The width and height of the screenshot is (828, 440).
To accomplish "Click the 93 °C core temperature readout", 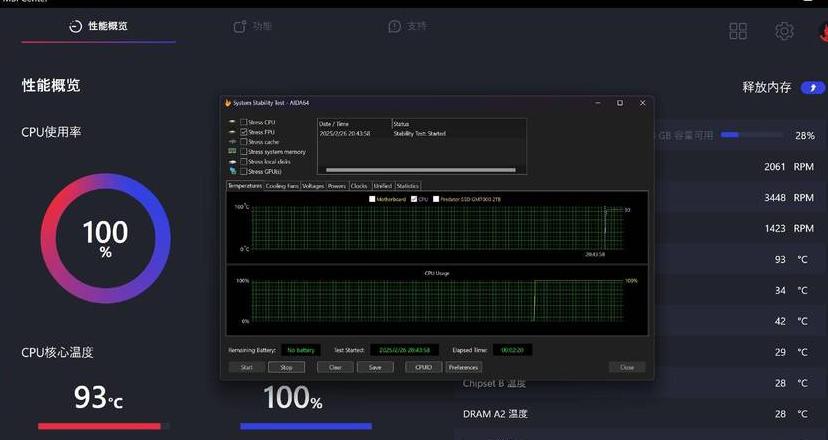I will pos(98,397).
